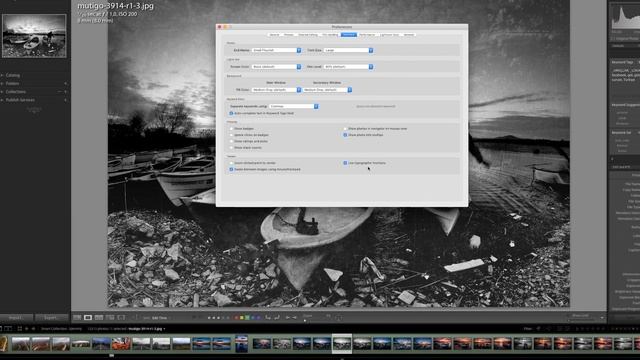Switch to Lightroom Sync preferences tab
Image resolution: width=640 pixels, height=360 pixels.
(x=389, y=35)
